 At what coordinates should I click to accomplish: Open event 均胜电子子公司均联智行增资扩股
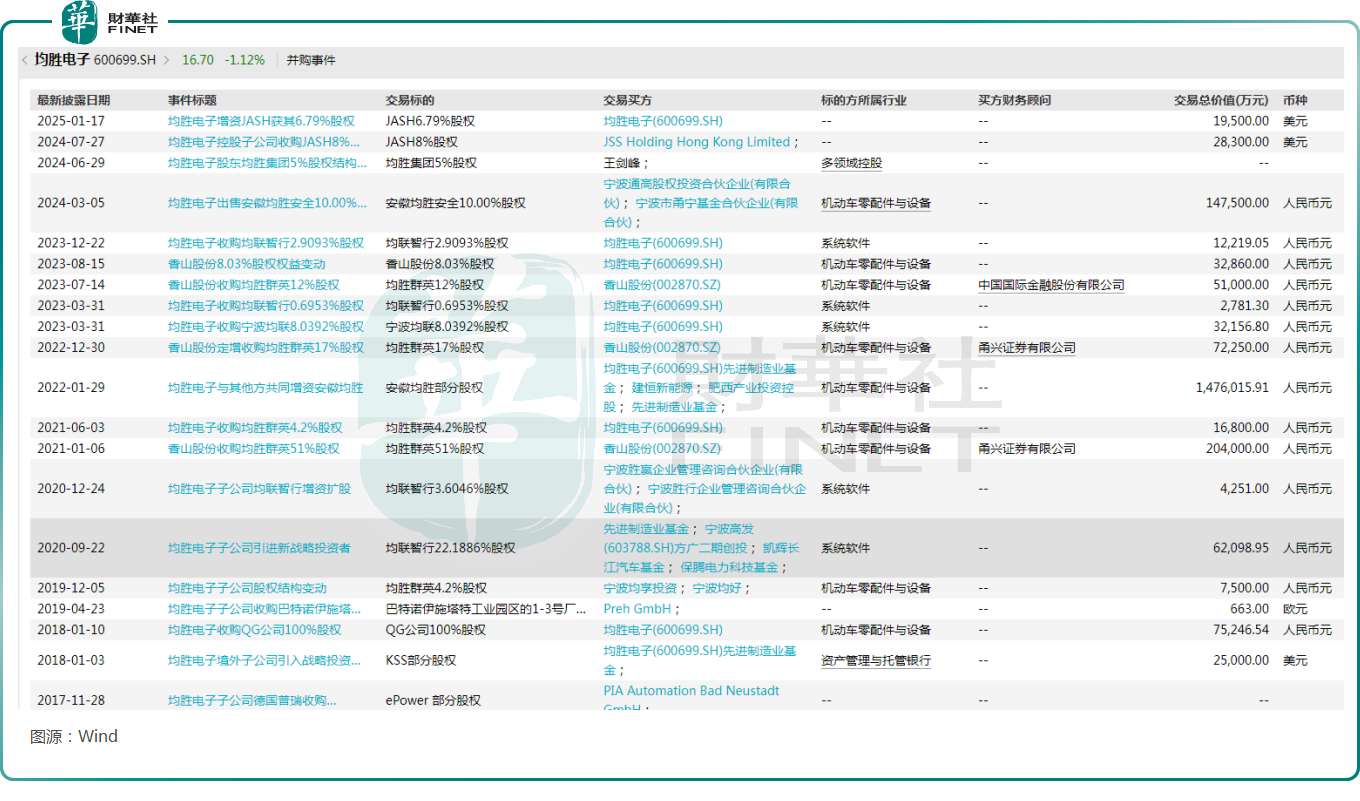click(260, 489)
